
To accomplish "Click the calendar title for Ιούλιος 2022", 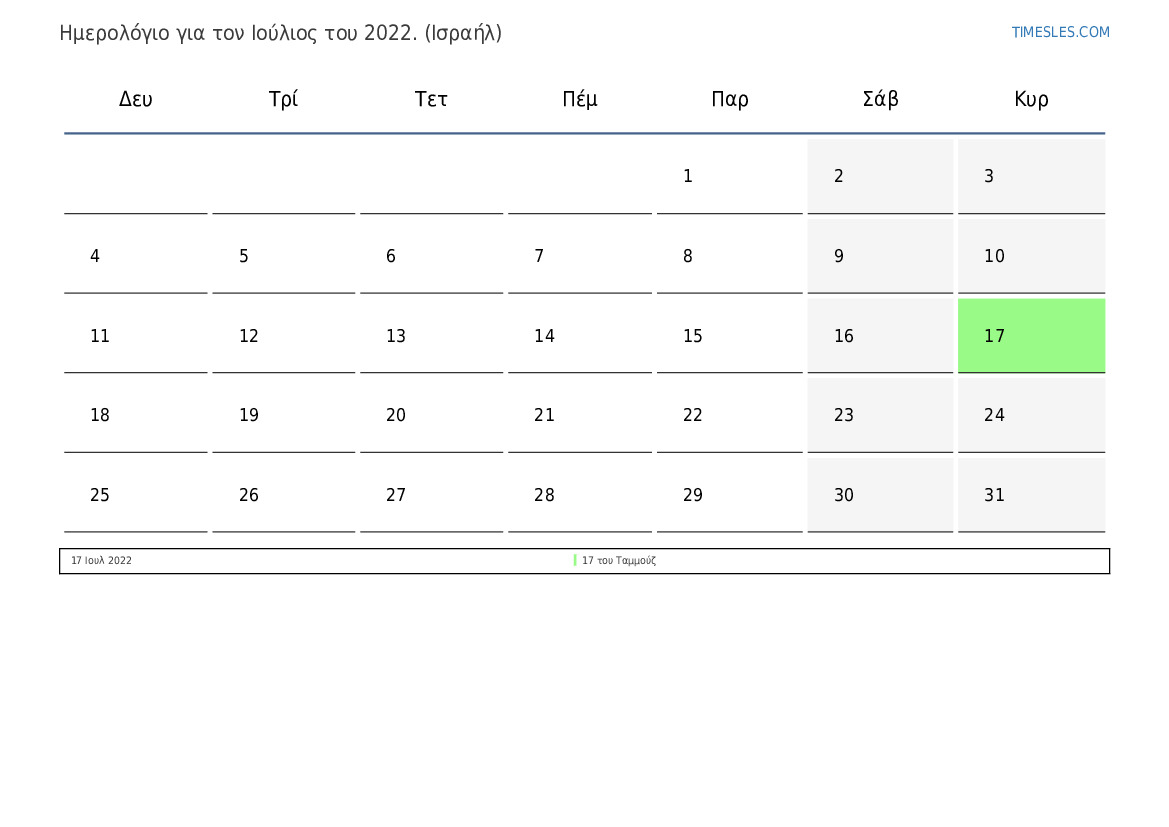I will pyautogui.click(x=280, y=34).
